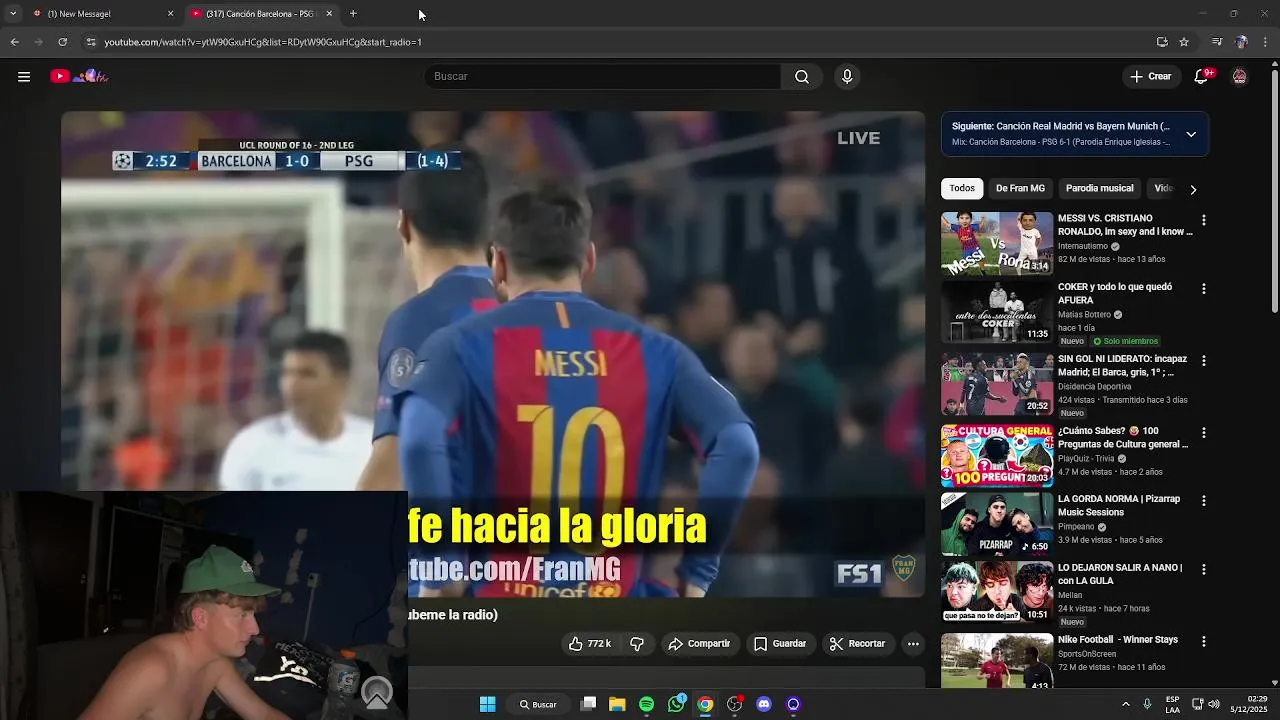This screenshot has width=1280, height=720.
Task: Open options for the COKER video
Action: pyautogui.click(x=1204, y=289)
